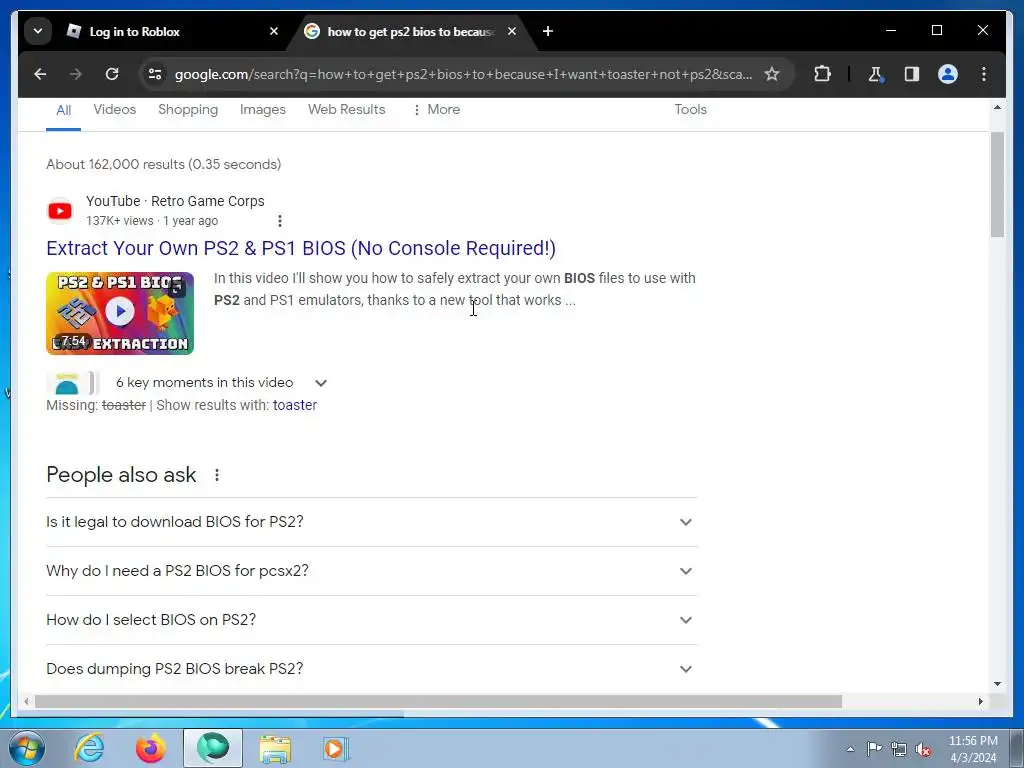
Task: Open the tab search dropdown arrow
Action: point(38,31)
